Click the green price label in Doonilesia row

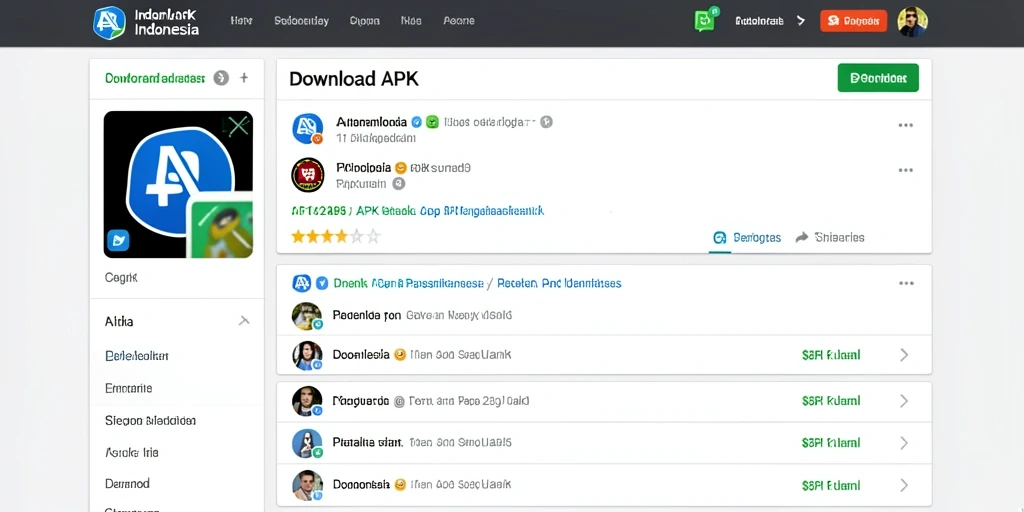pyautogui.click(x=831, y=355)
